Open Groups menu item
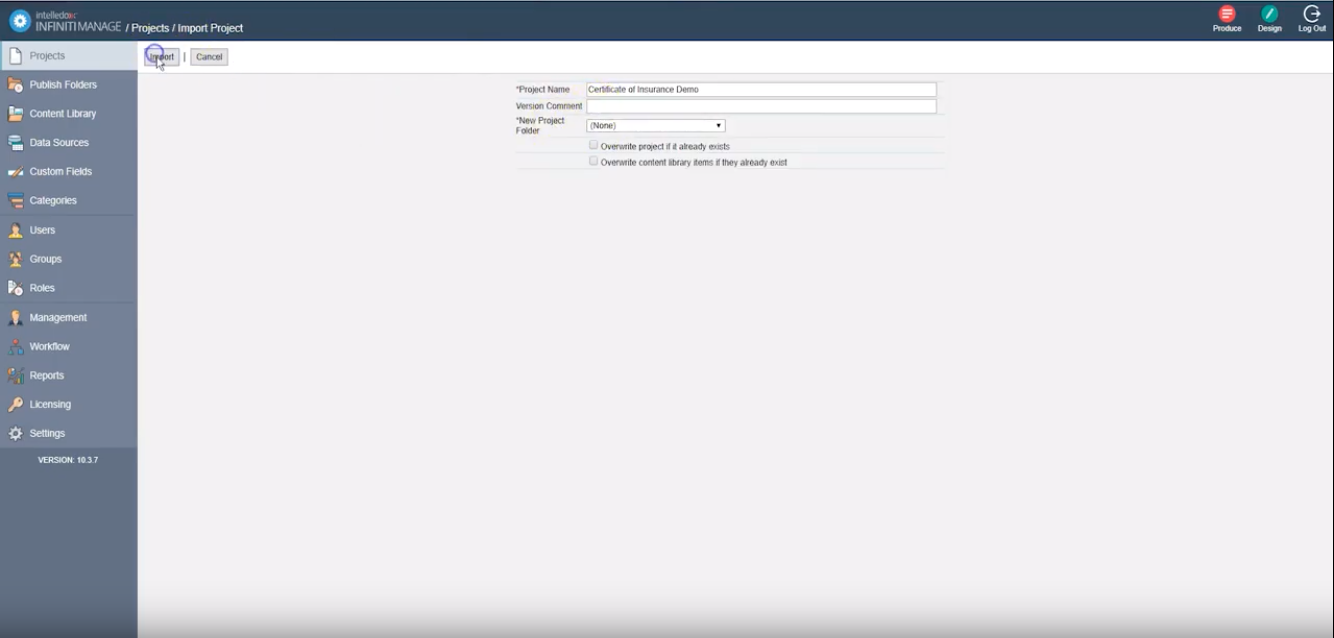 pos(68,259)
